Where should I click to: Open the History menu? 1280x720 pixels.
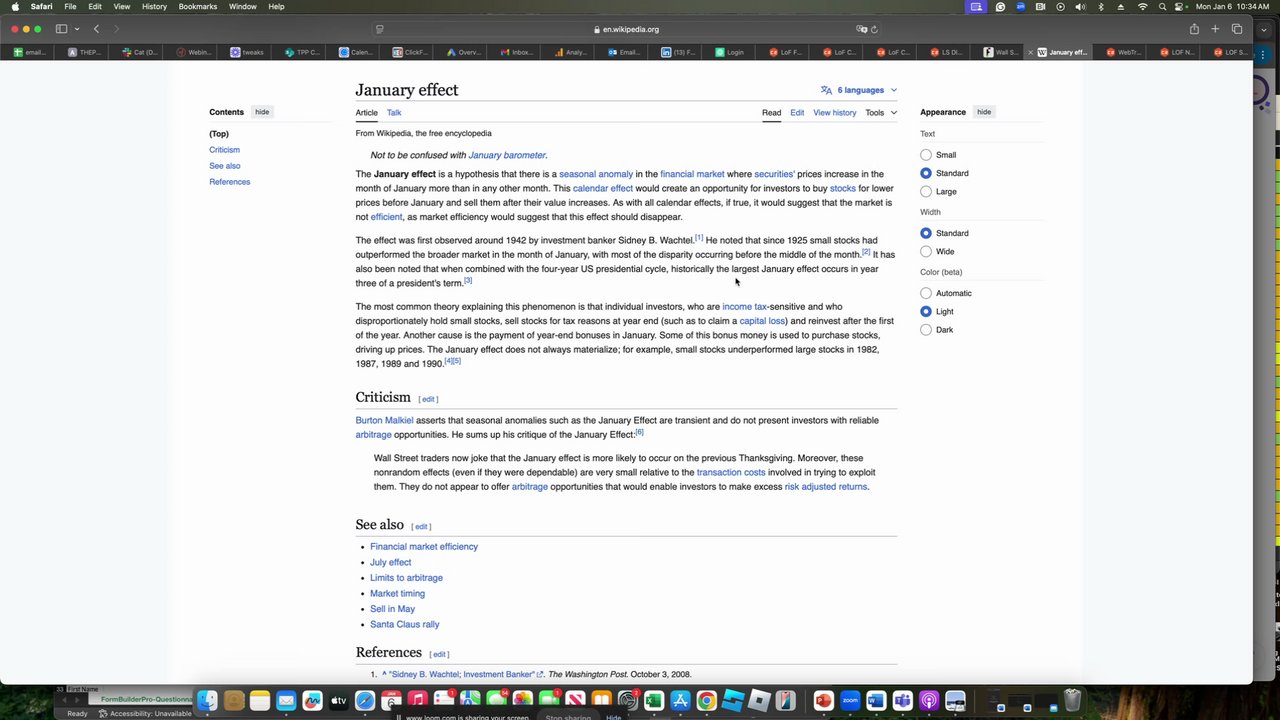pos(154,6)
